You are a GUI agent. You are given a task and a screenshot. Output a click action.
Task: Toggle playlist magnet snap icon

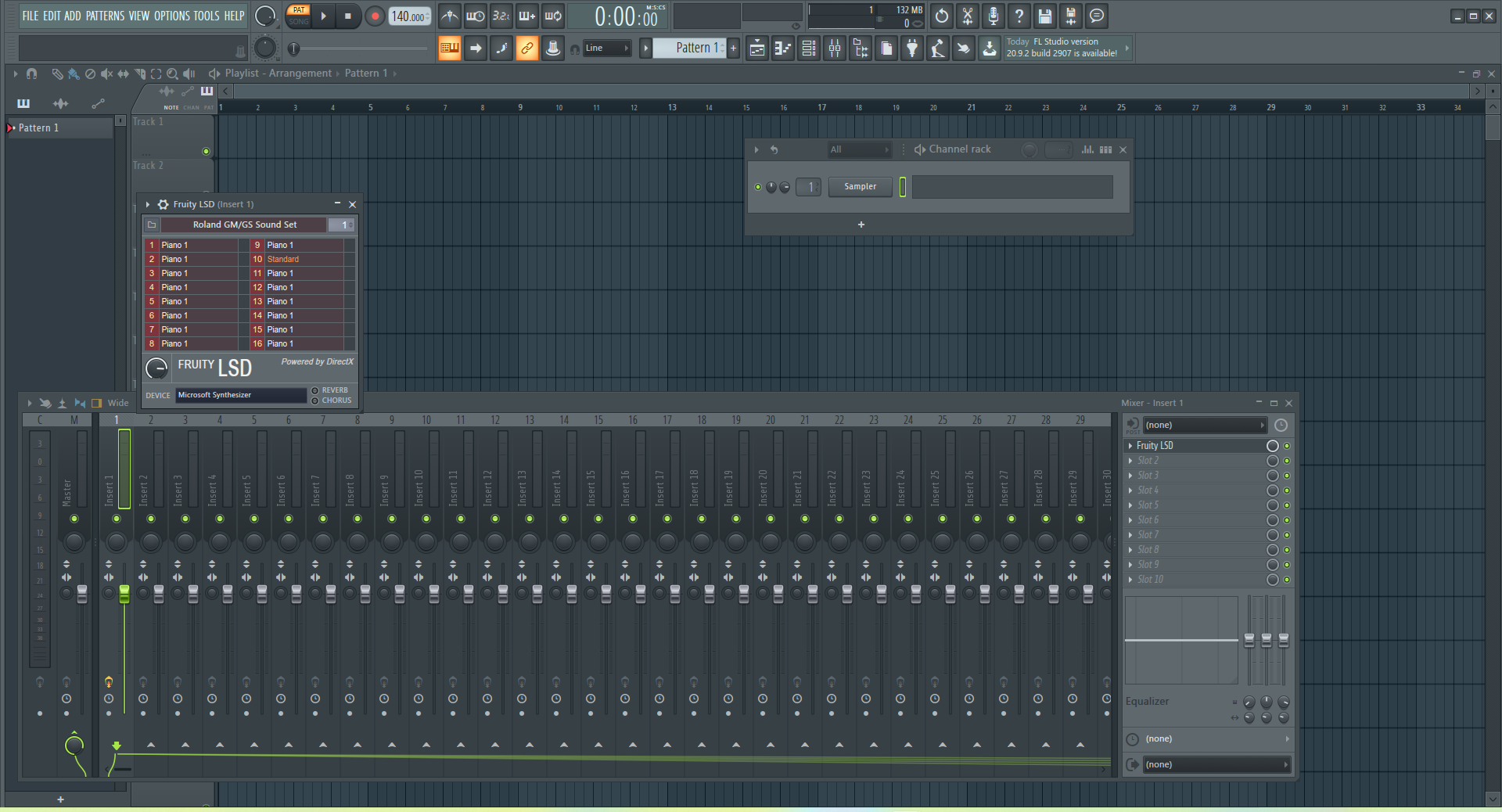point(31,74)
